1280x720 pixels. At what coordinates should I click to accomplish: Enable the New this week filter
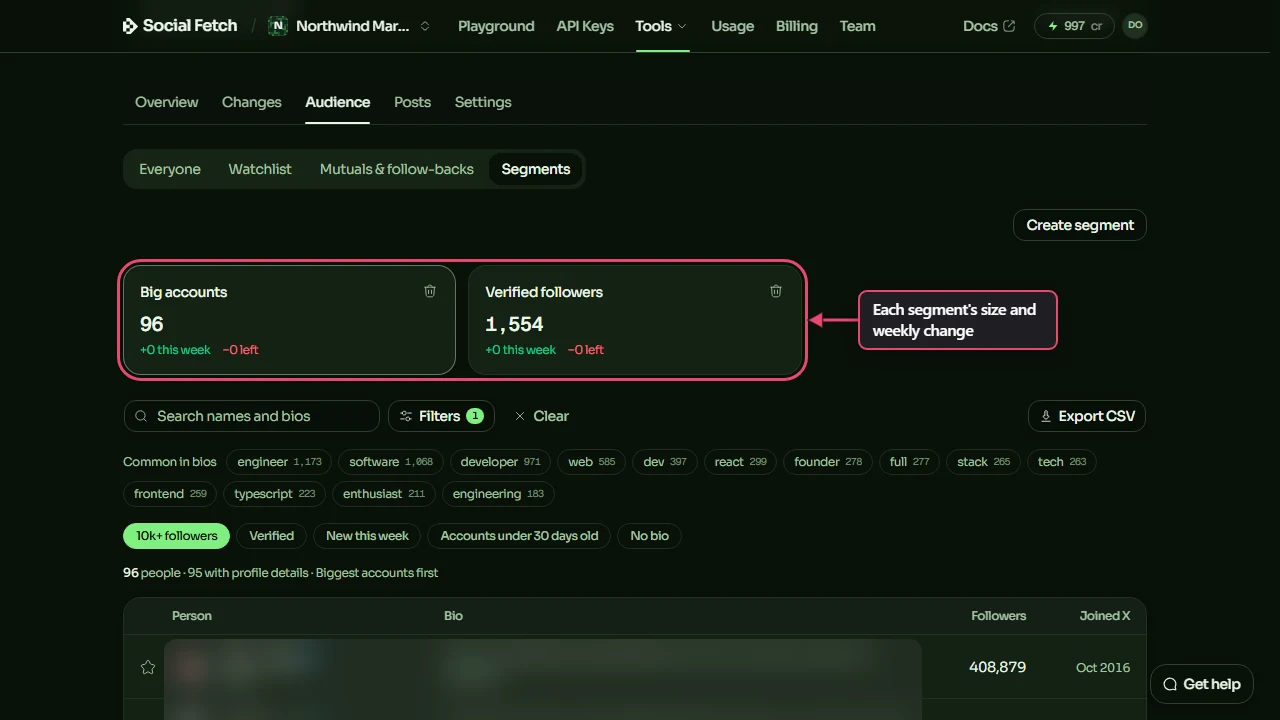[367, 536]
